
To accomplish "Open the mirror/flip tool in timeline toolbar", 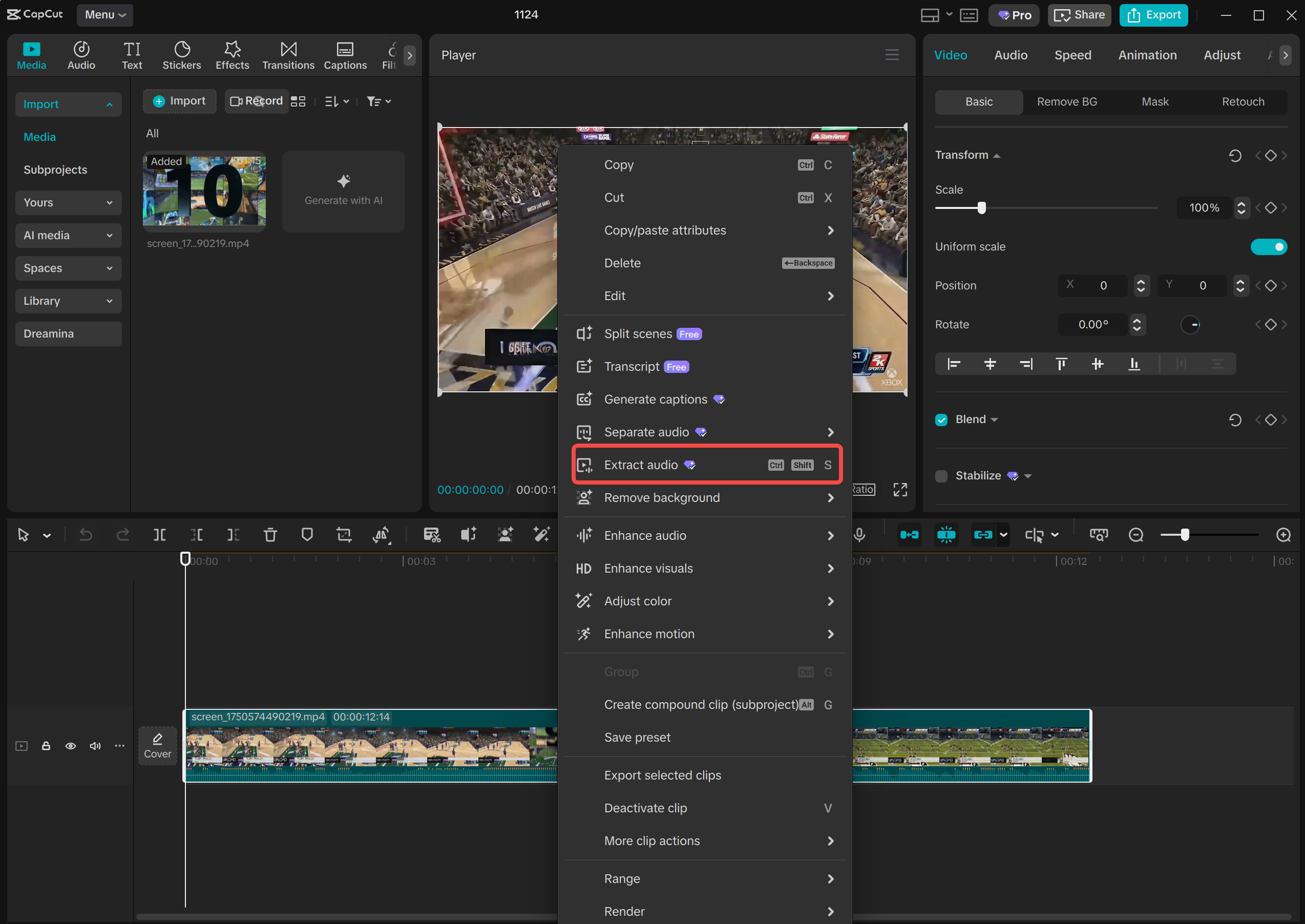I will tap(382, 535).
